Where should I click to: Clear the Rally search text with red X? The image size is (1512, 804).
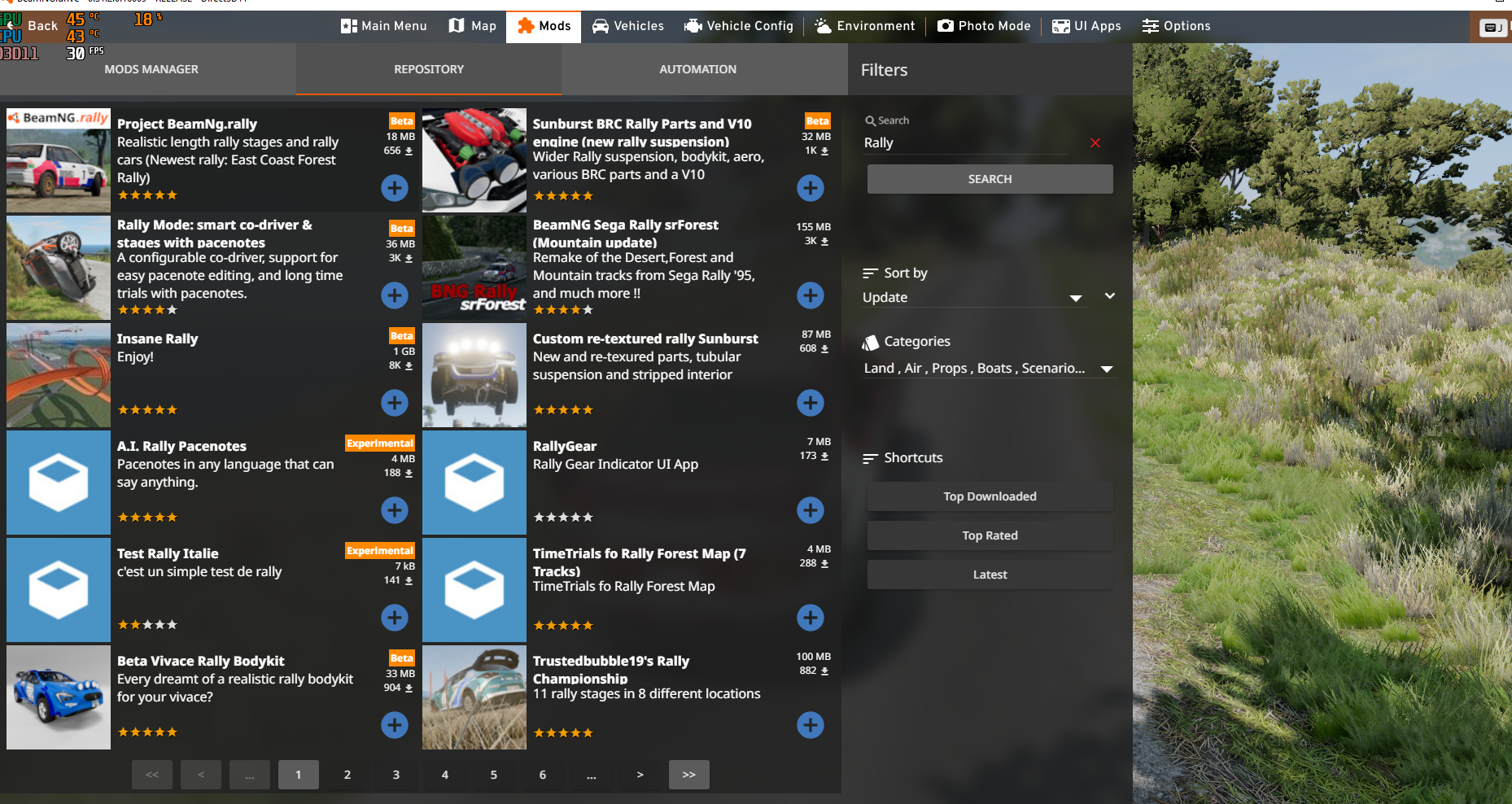[1095, 143]
